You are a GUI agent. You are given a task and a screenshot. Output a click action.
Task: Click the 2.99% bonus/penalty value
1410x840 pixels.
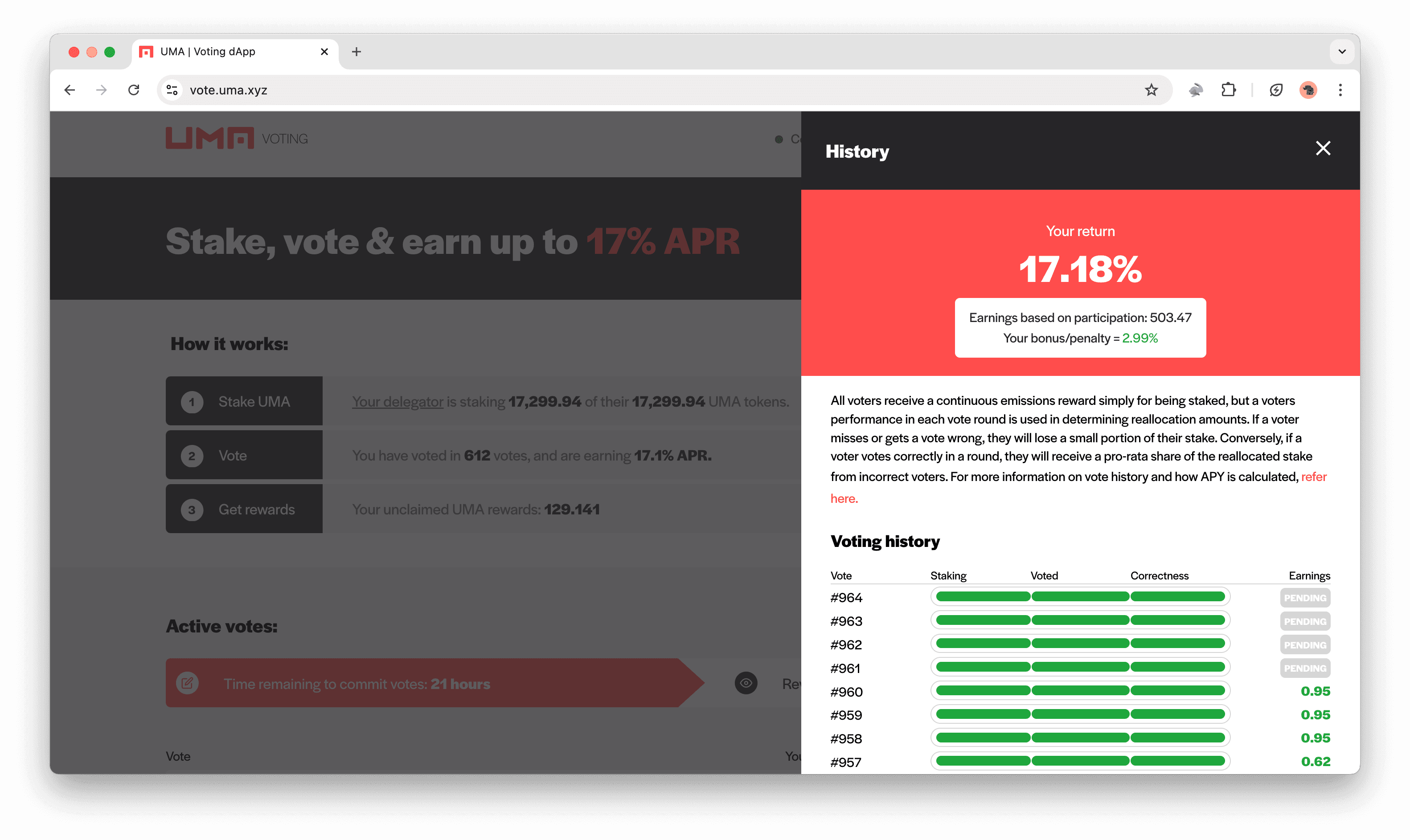click(x=1139, y=338)
